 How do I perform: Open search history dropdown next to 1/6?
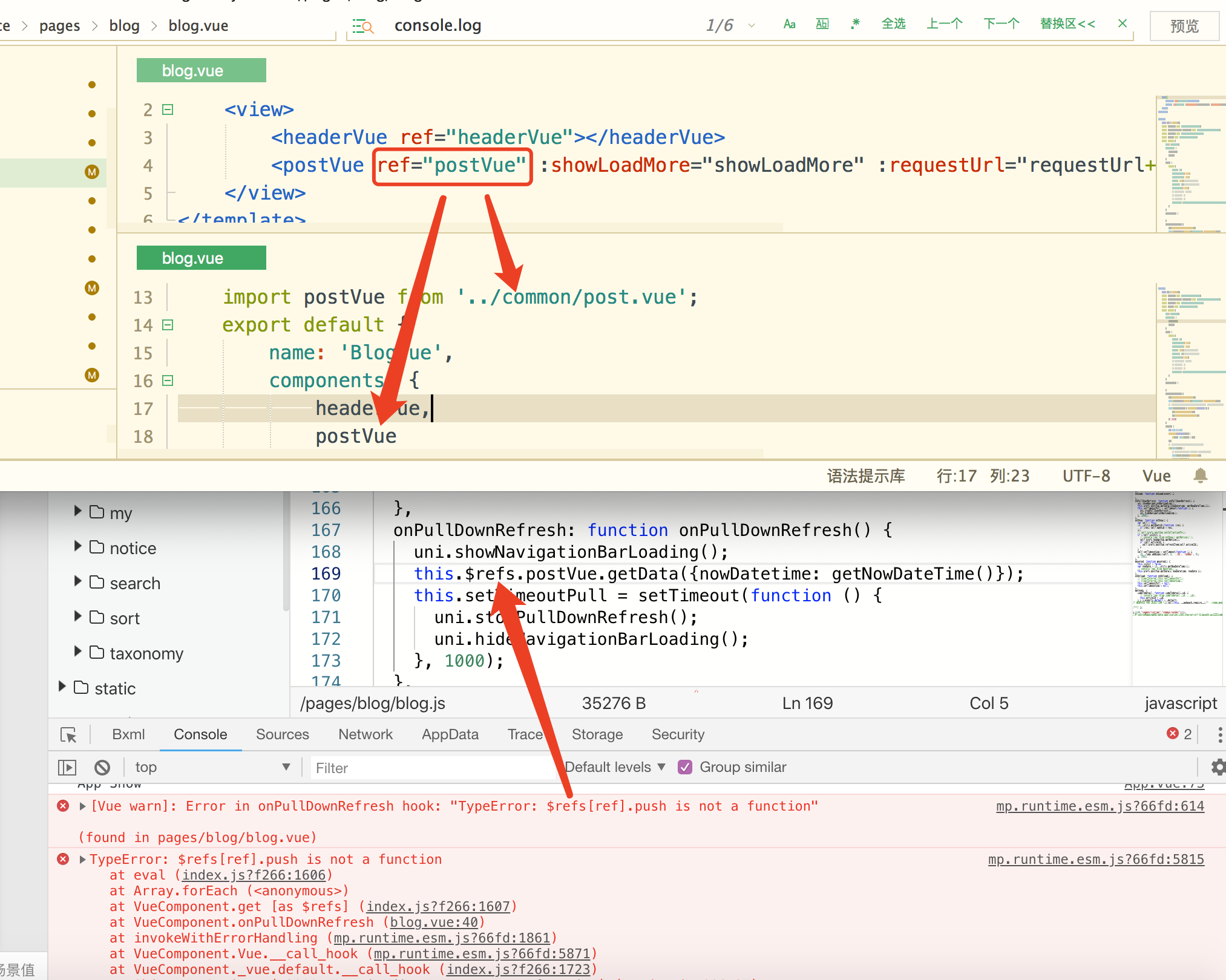point(752,25)
